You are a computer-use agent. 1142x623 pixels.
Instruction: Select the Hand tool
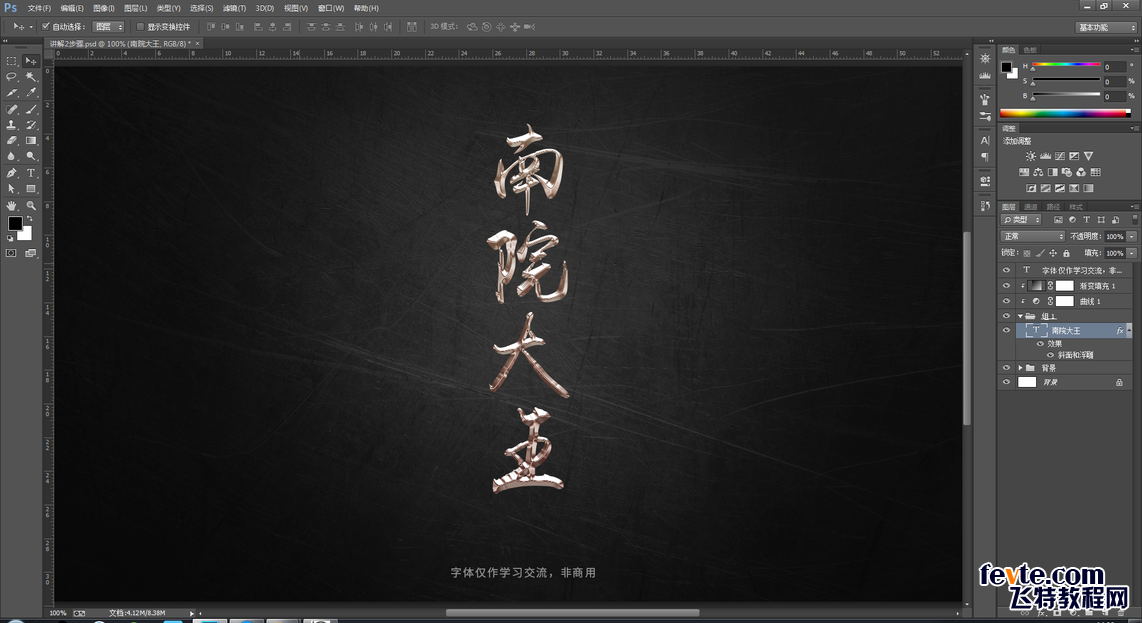tap(11, 205)
